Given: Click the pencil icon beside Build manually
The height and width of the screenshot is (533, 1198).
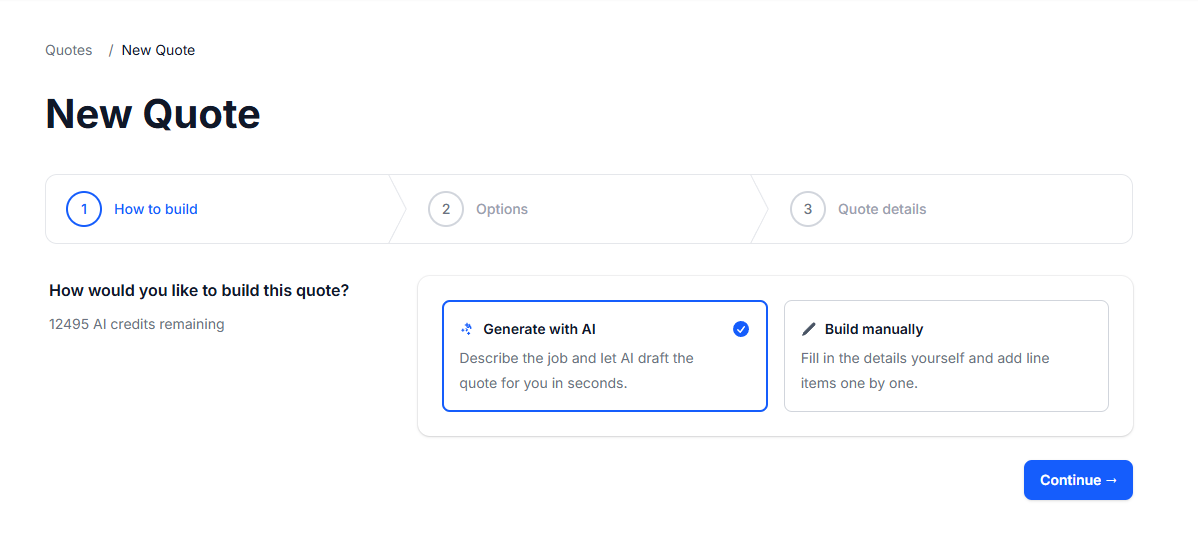Looking at the screenshot, I should coord(809,329).
